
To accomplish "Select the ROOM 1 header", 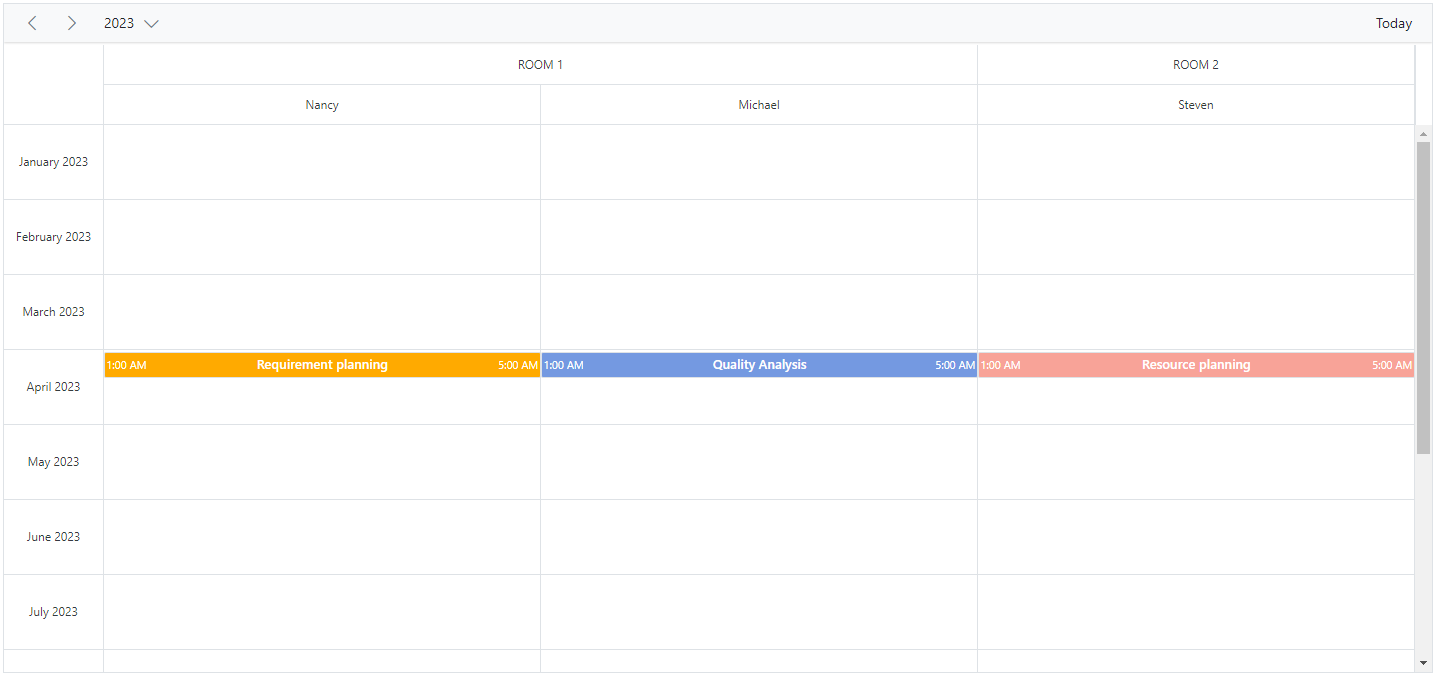I will pos(540,65).
